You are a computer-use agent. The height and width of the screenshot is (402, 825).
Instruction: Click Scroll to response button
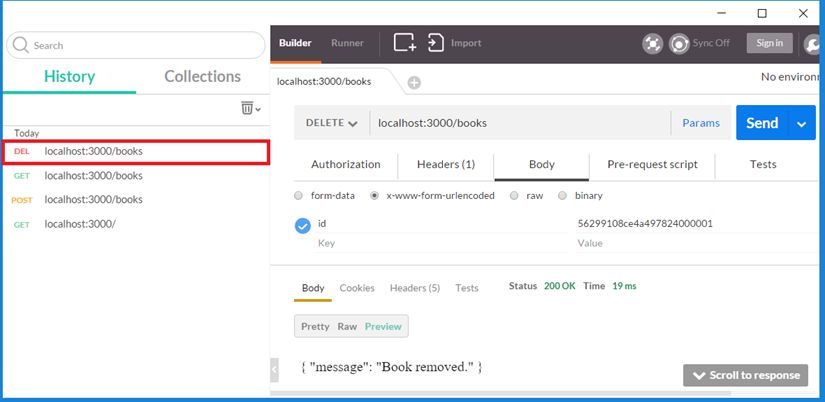click(746, 375)
